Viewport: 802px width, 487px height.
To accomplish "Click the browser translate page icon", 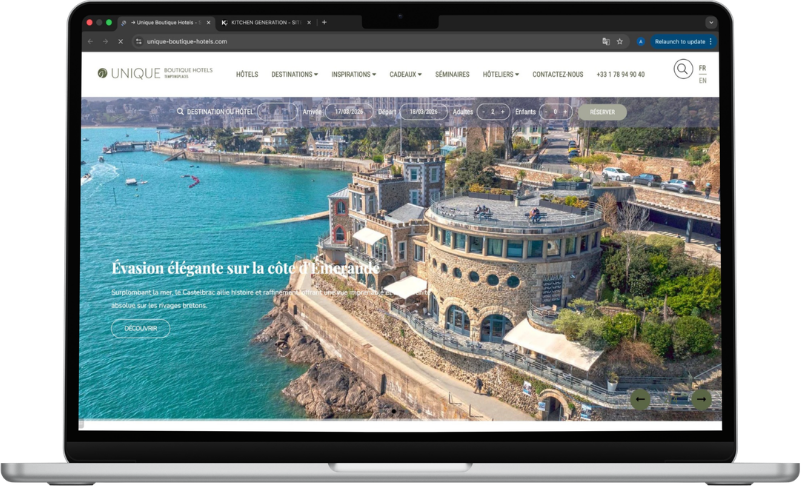I will [605, 41].
